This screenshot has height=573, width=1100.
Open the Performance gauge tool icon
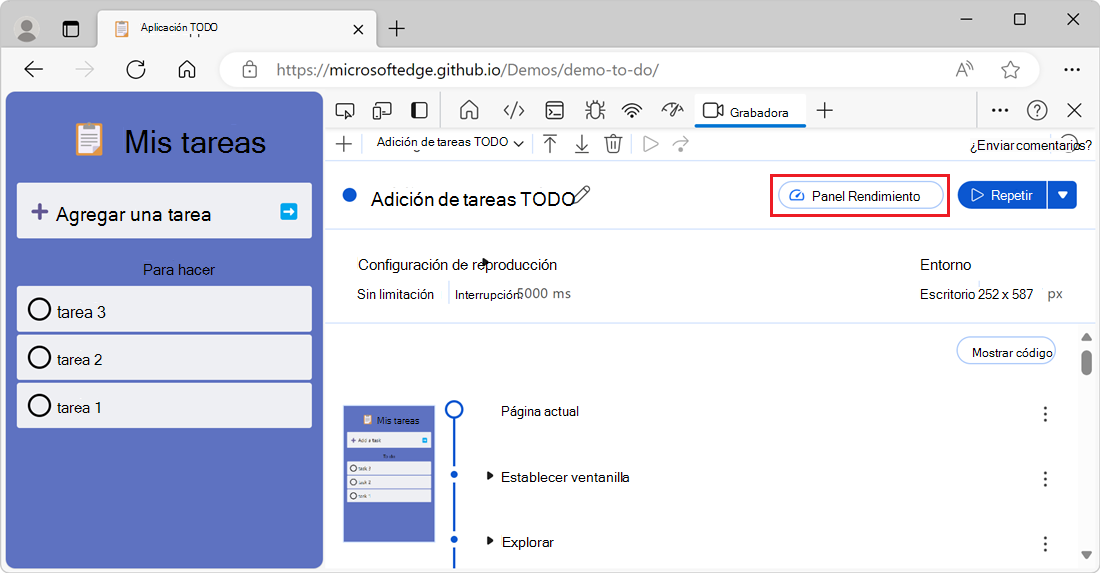[x=672, y=109]
